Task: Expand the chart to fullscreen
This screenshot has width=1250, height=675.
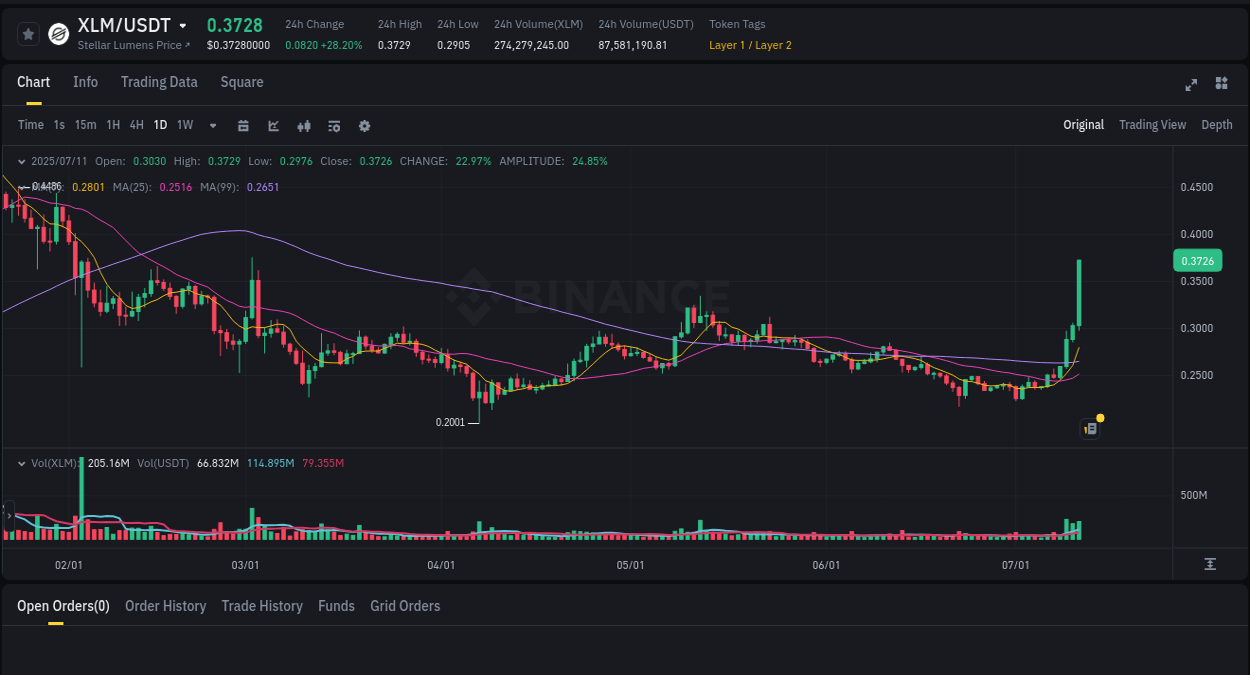Action: (x=1190, y=85)
